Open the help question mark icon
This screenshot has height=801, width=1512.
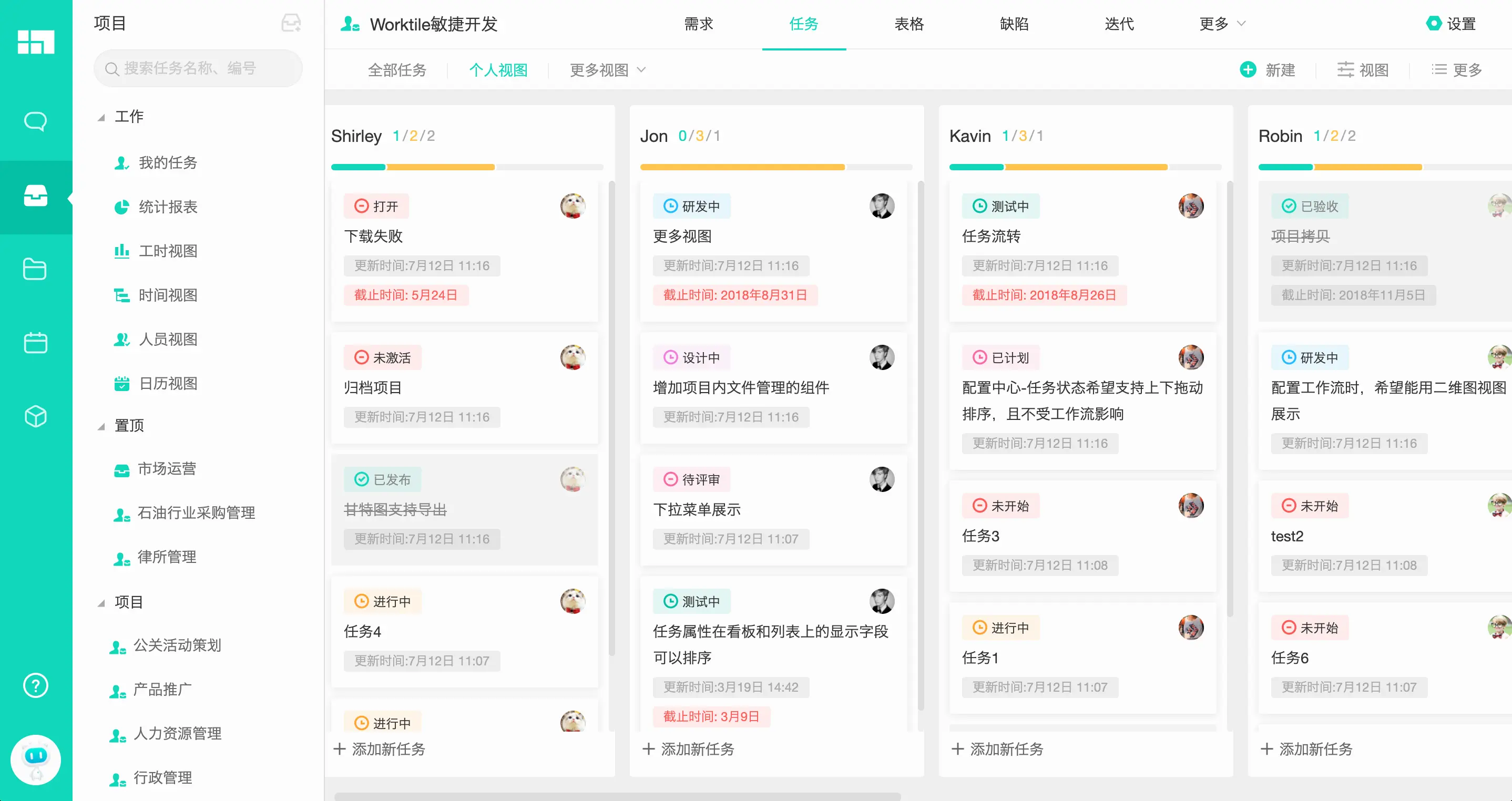[35, 685]
